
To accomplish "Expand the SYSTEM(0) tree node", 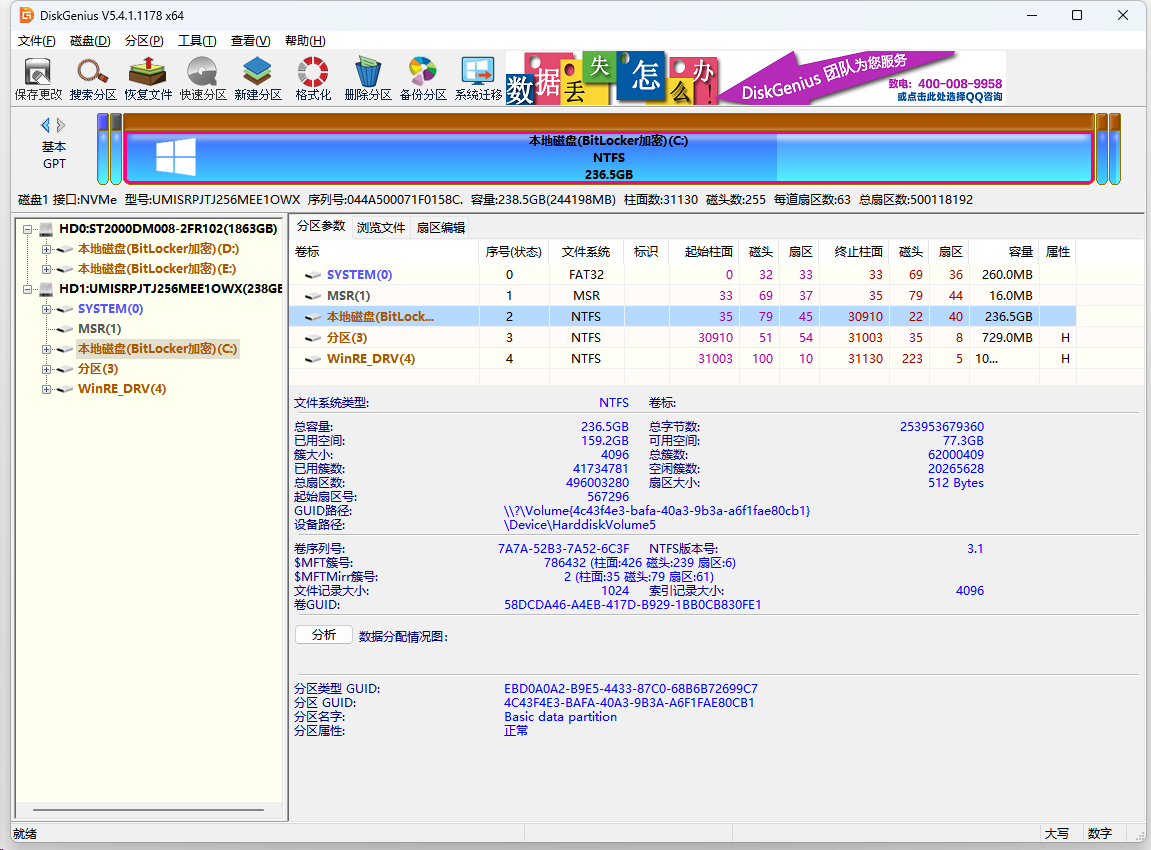I will pyautogui.click(x=46, y=309).
